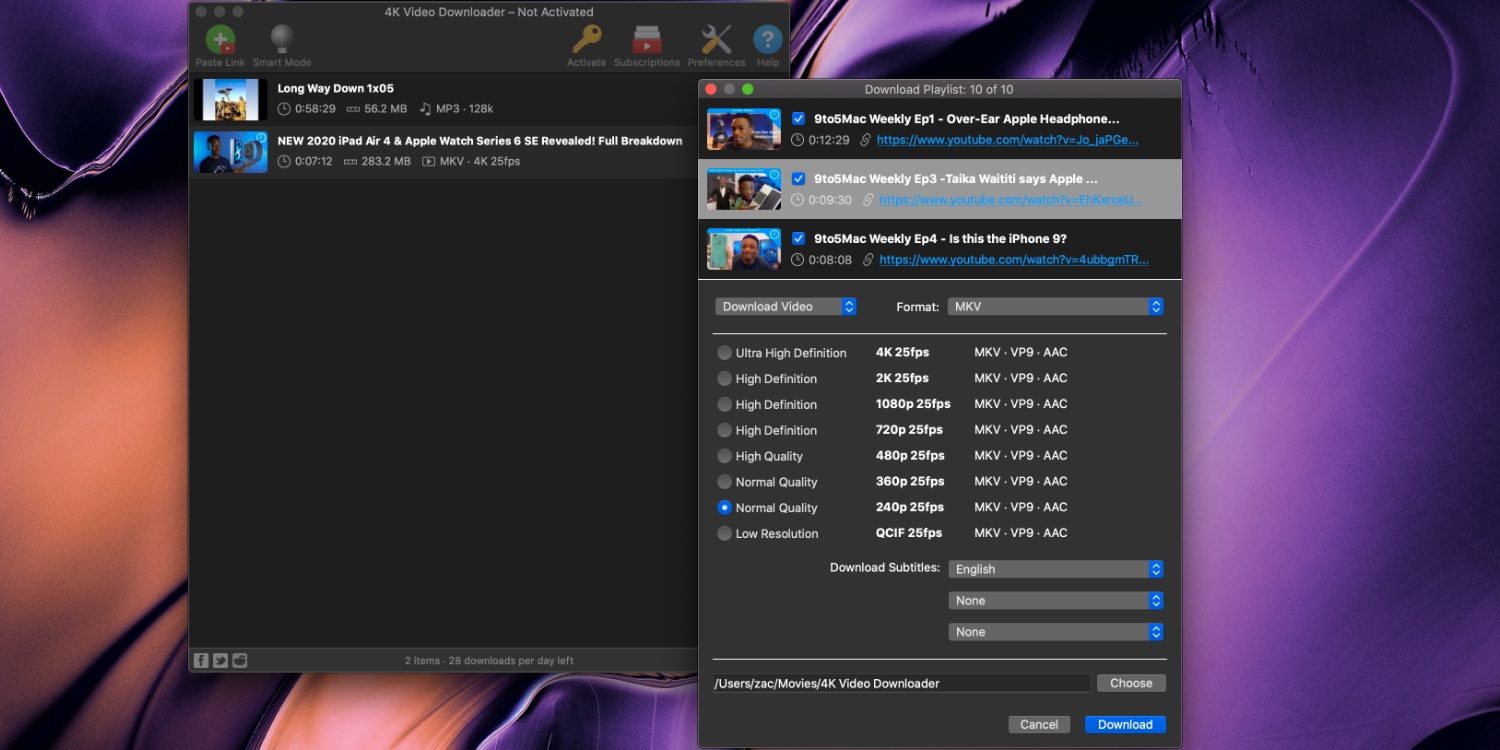Click the Twitter icon in the status bar
The image size is (1500, 750).
(x=220, y=660)
